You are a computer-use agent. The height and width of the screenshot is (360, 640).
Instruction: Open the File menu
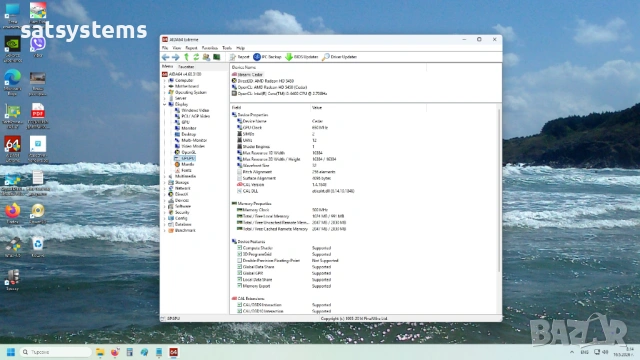(165, 48)
